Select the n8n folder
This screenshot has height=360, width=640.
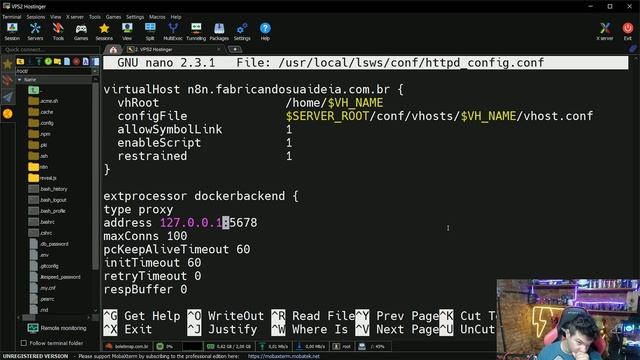(39, 167)
